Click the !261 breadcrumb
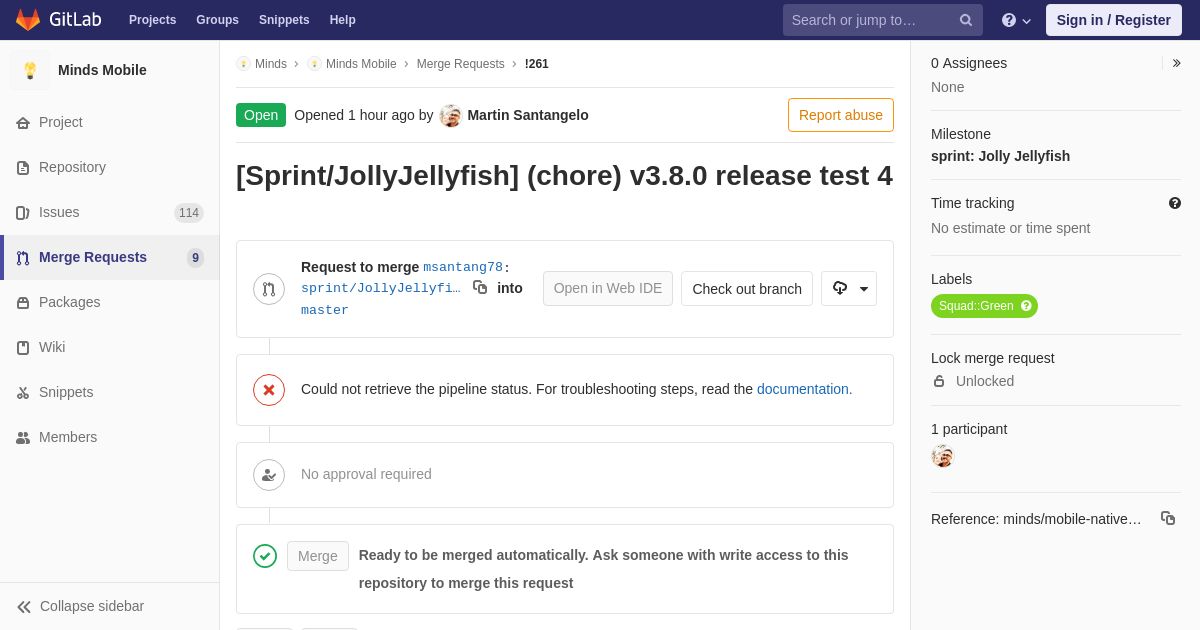The image size is (1200, 630). pyautogui.click(x=537, y=64)
